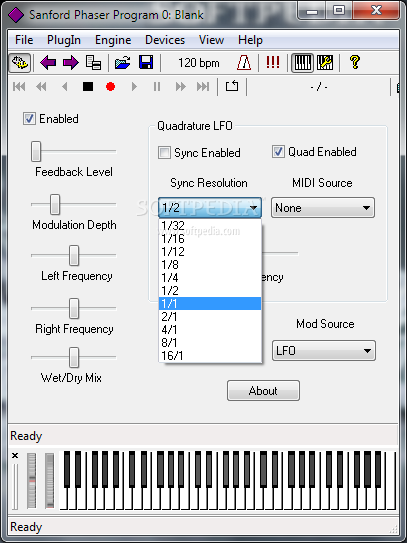Viewport: 407px width, 543px height.
Task: Select 1/16 from the sync list
Action: pos(210,239)
